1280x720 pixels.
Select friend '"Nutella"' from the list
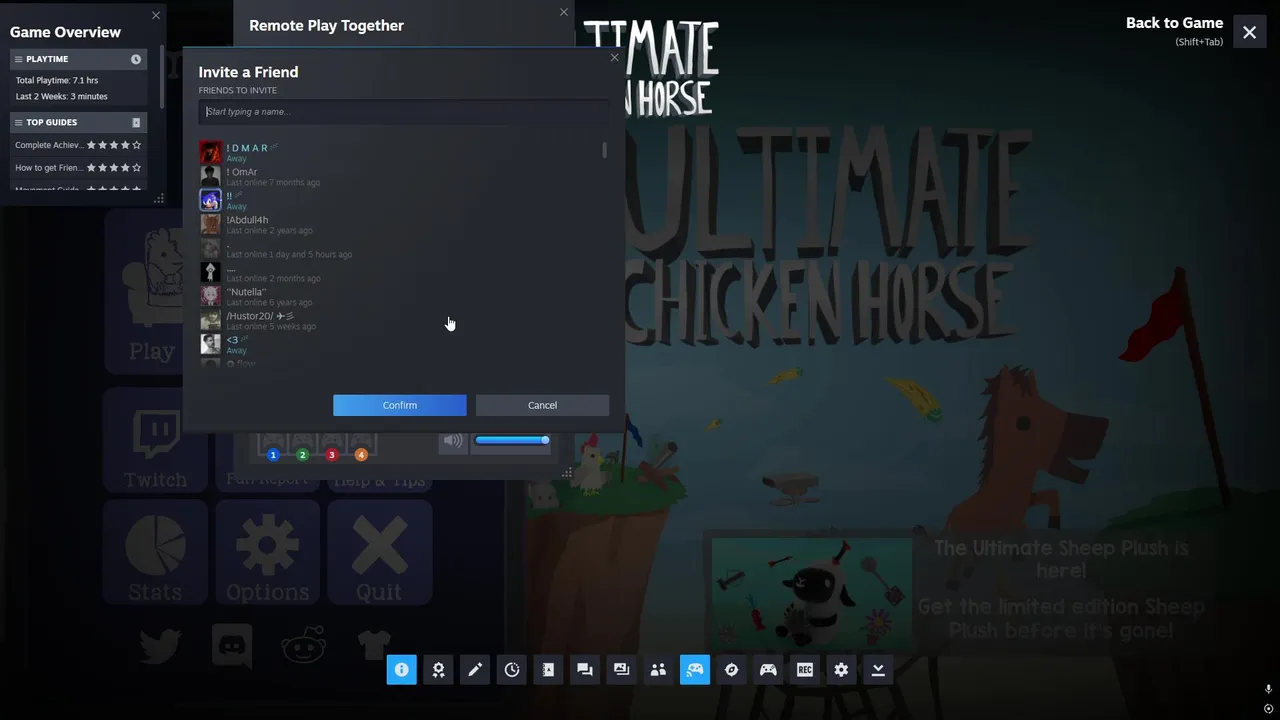tap(400, 296)
